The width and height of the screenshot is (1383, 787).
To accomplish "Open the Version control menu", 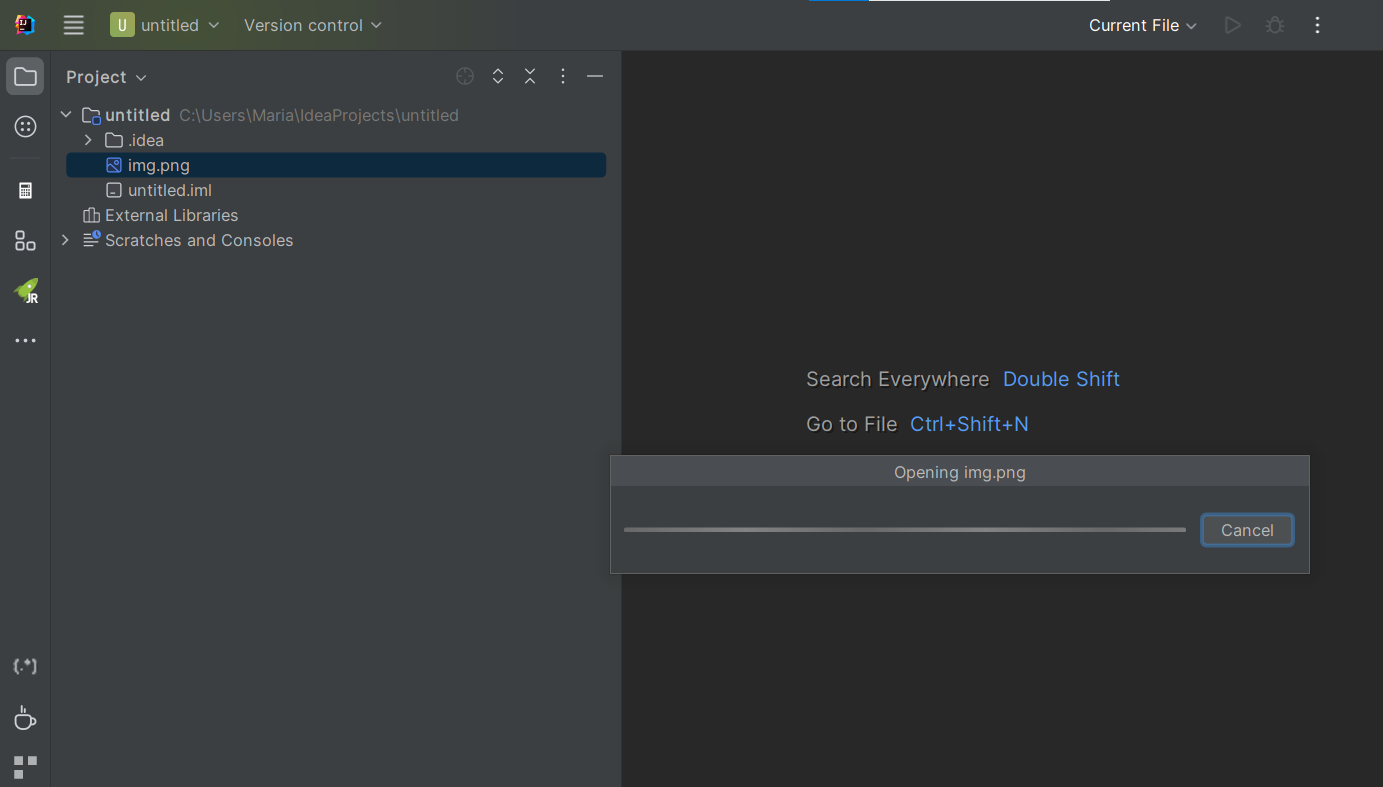I will (x=311, y=25).
